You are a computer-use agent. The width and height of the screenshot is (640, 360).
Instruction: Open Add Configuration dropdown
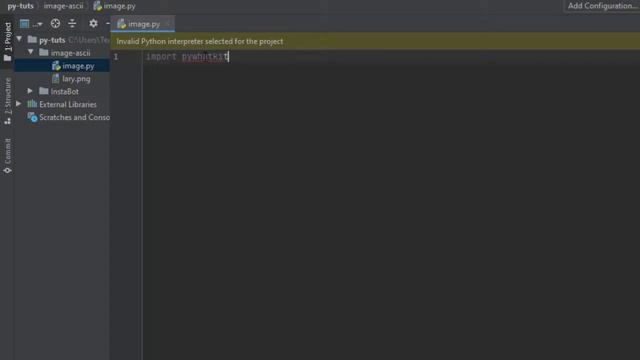click(602, 6)
